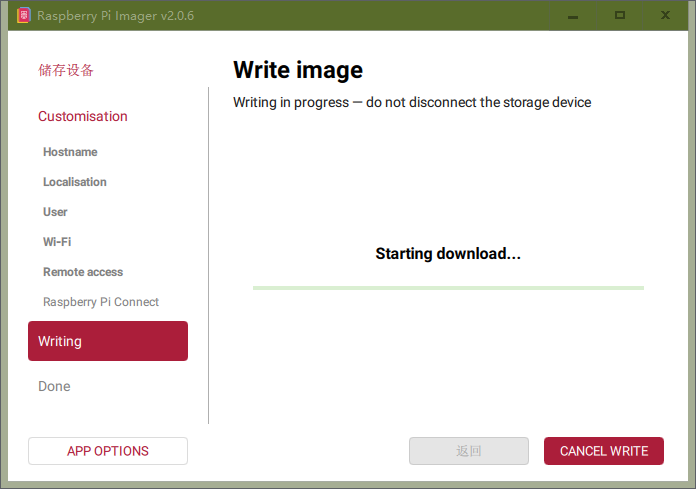Click the write progress bar

[x=448, y=288]
